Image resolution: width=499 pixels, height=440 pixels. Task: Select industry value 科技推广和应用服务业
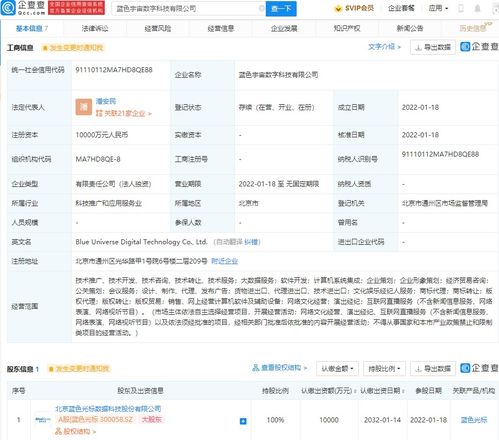tap(109, 203)
